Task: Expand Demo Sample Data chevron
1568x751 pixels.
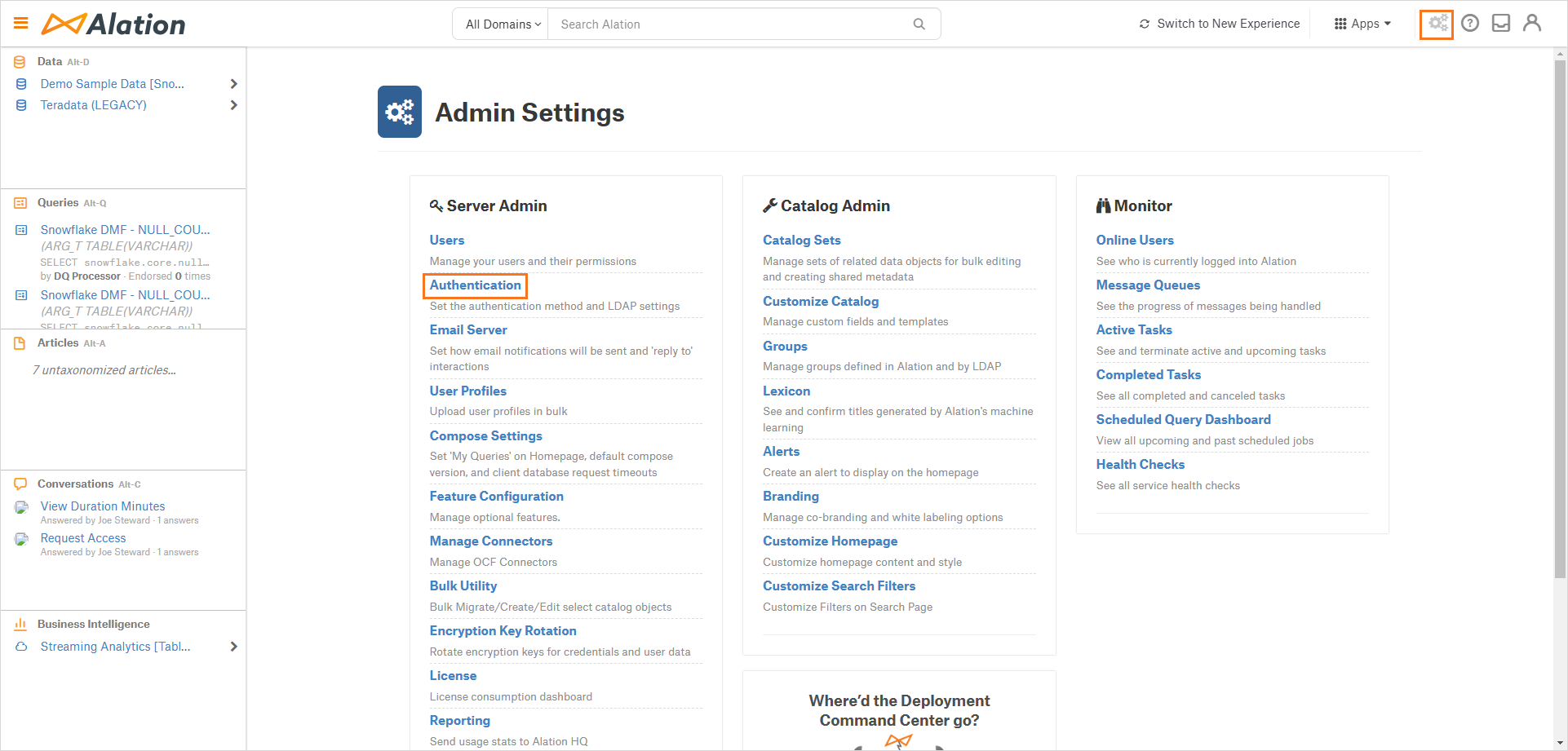Action: point(234,84)
